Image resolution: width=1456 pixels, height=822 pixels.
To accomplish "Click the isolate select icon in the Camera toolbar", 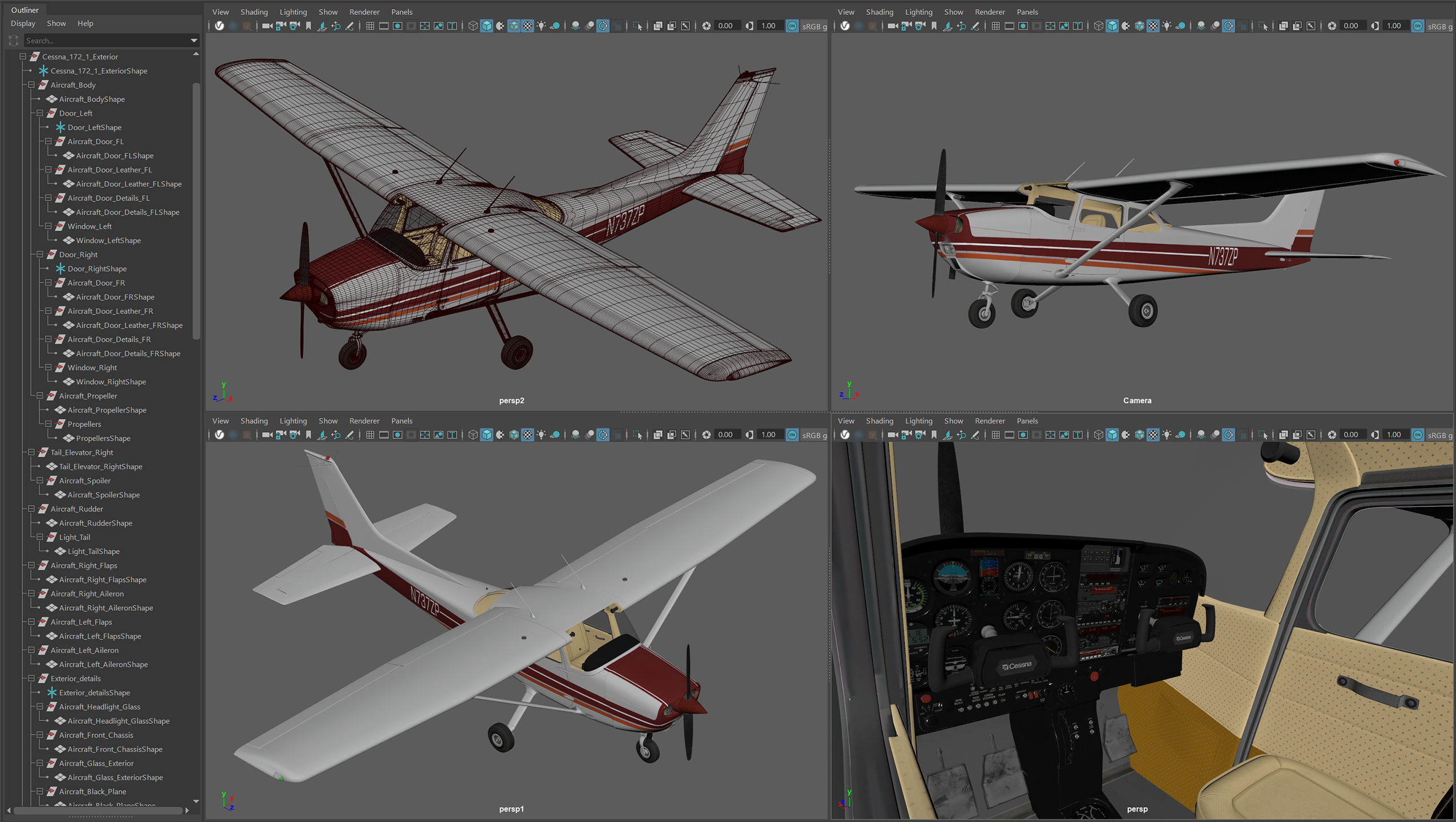I will 1263,26.
